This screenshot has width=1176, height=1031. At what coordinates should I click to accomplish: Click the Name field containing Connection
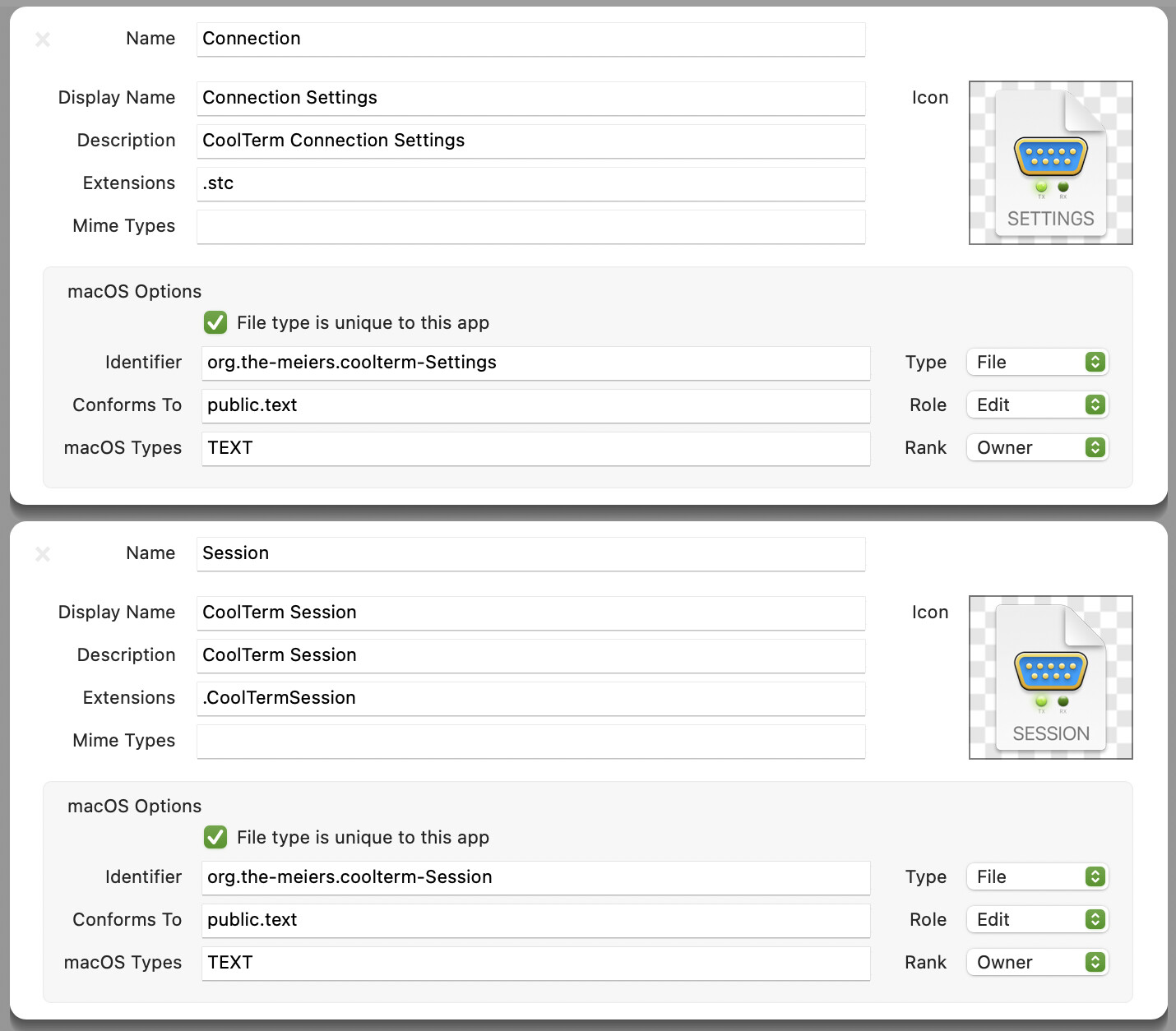[531, 39]
